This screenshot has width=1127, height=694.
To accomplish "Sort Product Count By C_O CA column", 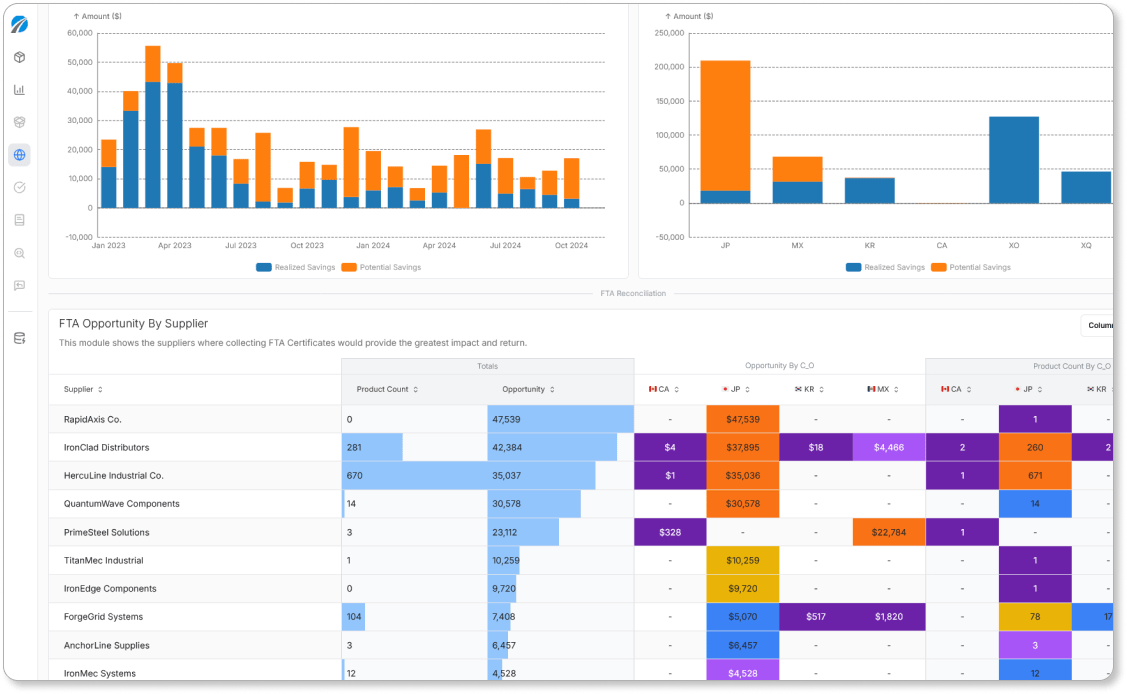I will coord(956,389).
